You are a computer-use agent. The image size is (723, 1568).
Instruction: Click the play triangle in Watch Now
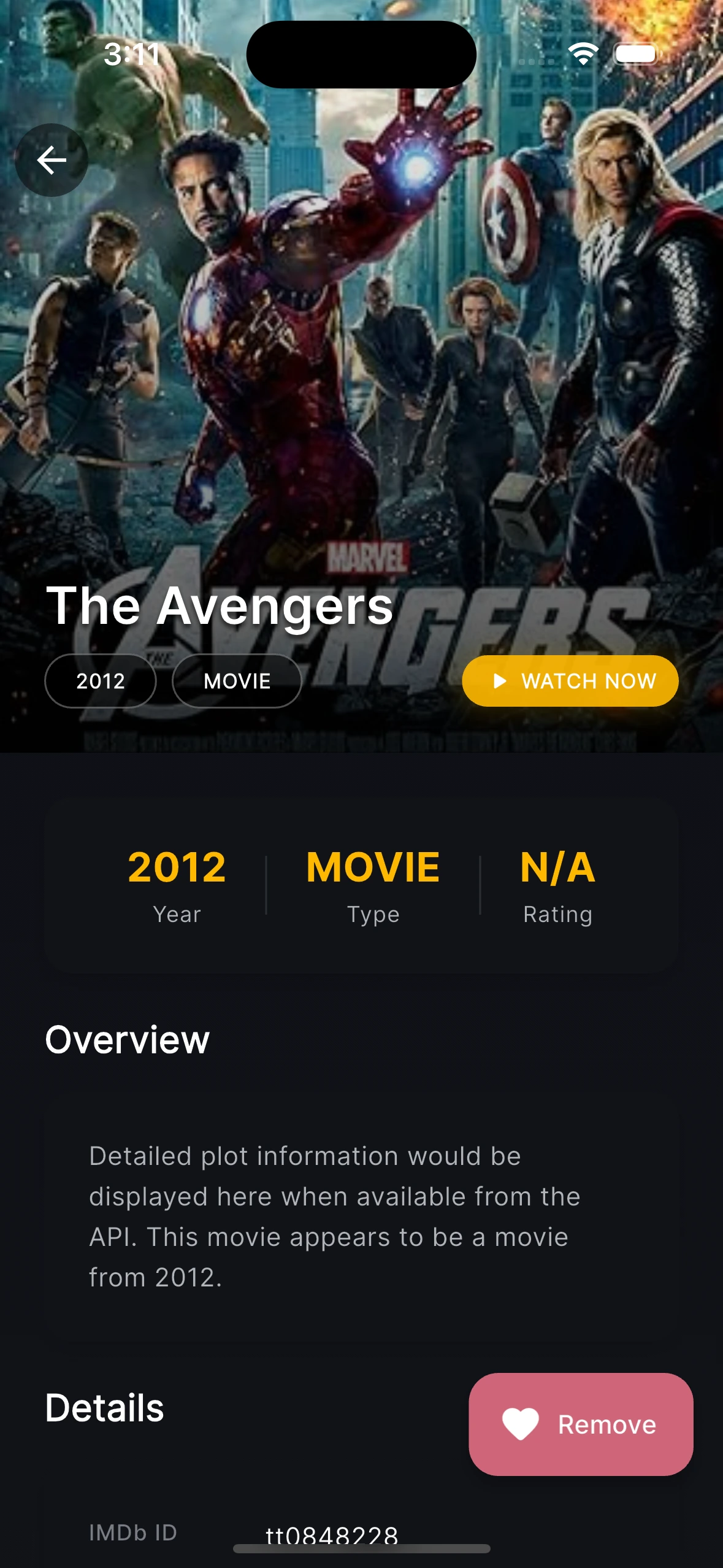[x=500, y=681]
